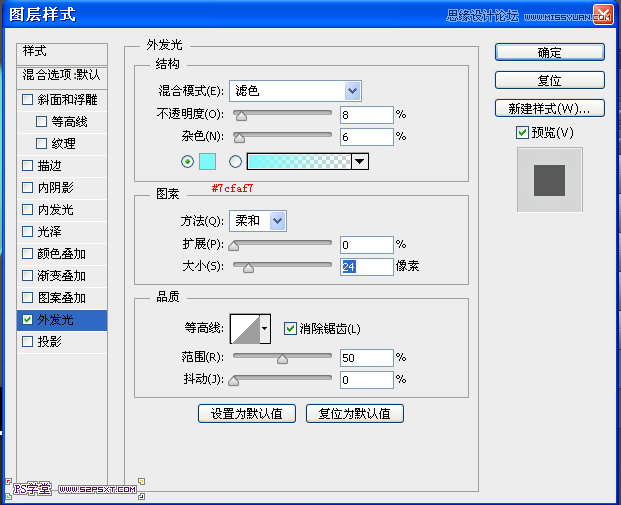Open the 等高线 contour picker arrow
The height and width of the screenshot is (505, 621).
(x=265, y=329)
